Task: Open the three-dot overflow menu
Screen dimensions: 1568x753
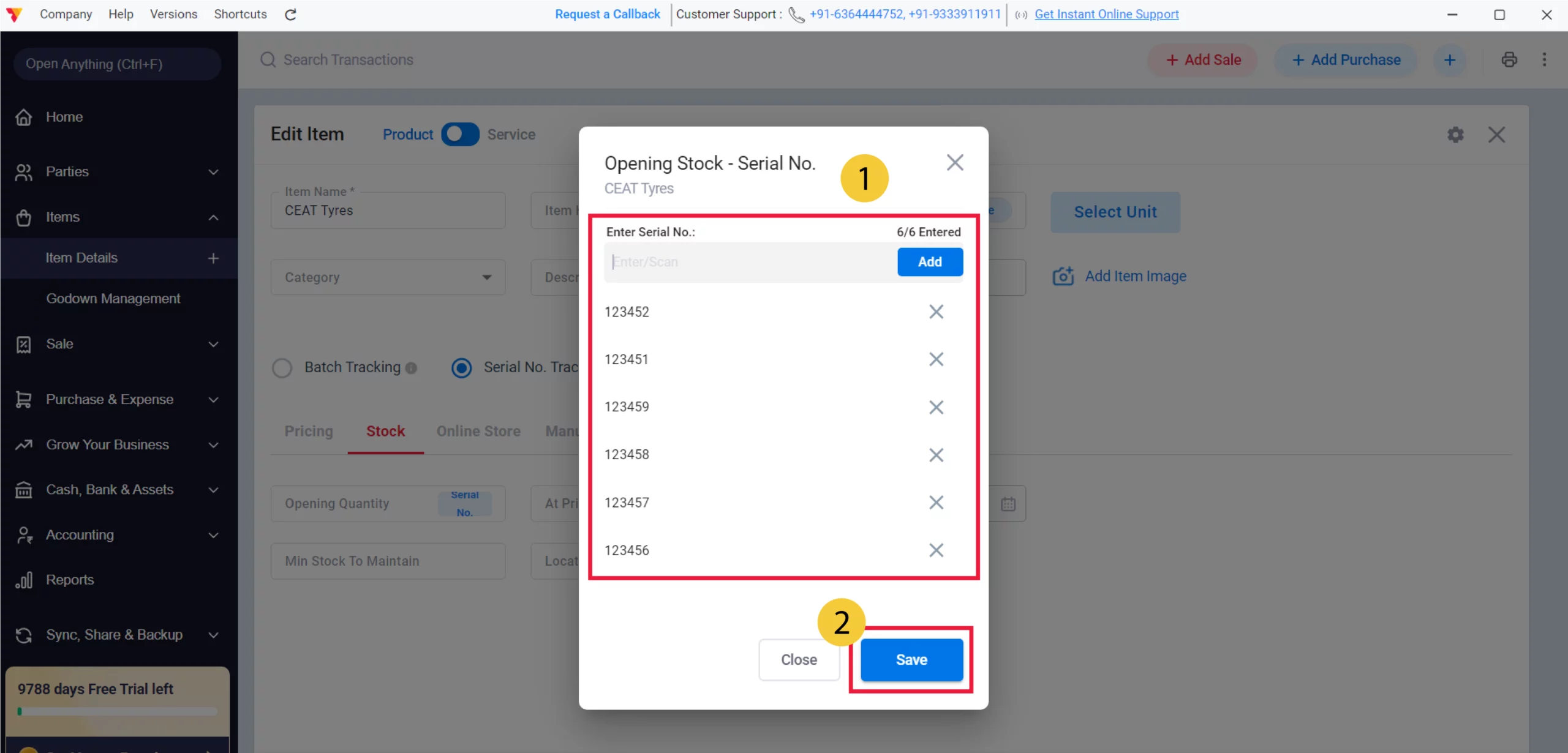Action: pos(1545,59)
